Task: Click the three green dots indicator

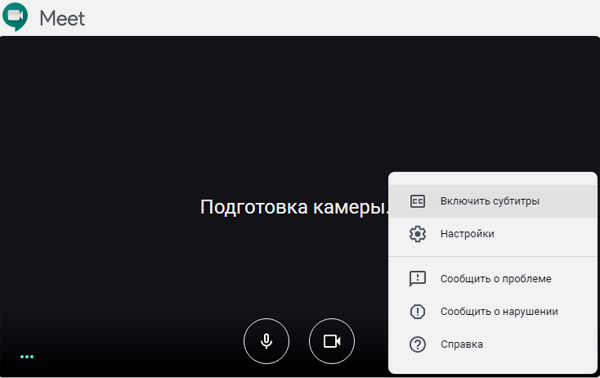Action: [27, 357]
